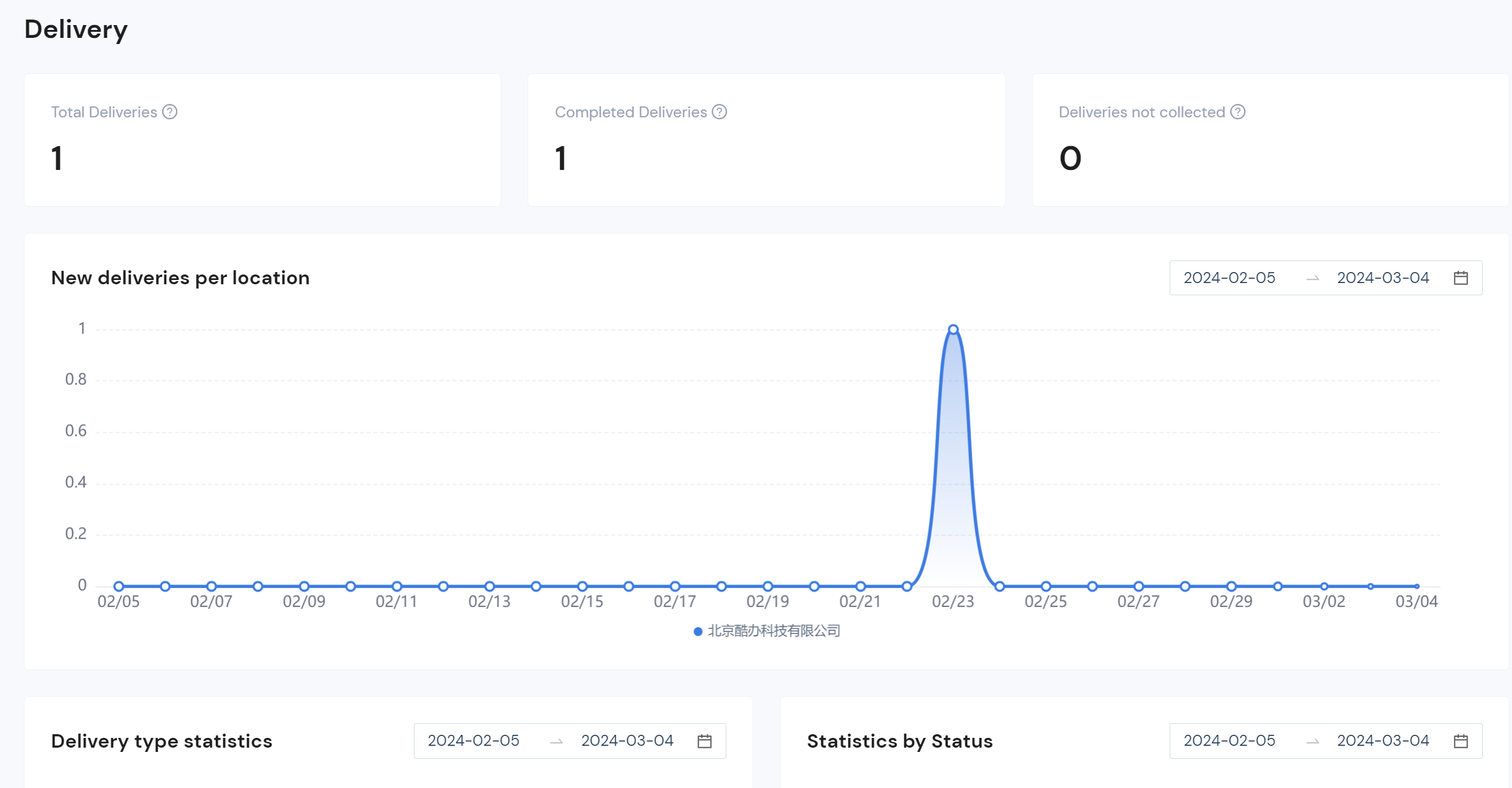This screenshot has height=788, width=1512.
Task: Edit start date of Delivery type statistics
Action: click(474, 741)
